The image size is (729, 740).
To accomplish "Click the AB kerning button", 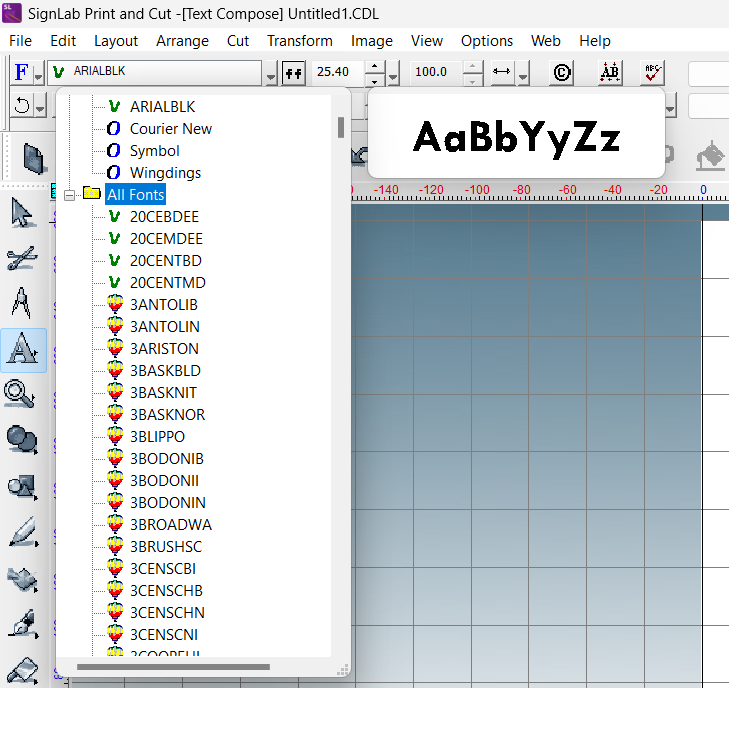I will [x=610, y=73].
